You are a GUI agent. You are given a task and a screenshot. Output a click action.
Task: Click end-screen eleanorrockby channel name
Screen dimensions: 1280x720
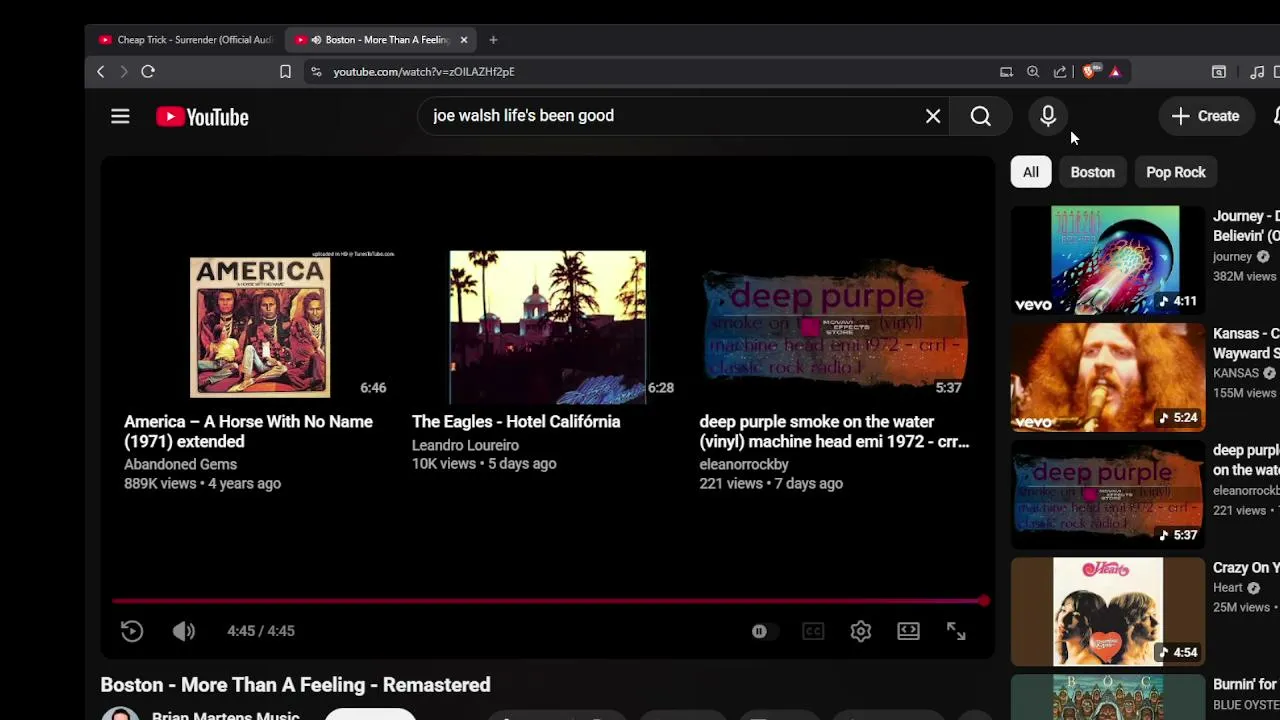(x=744, y=464)
